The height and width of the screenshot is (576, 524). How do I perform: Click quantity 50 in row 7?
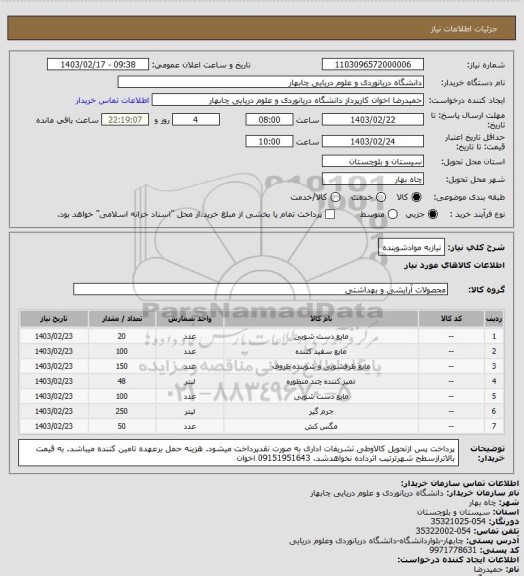point(122,426)
